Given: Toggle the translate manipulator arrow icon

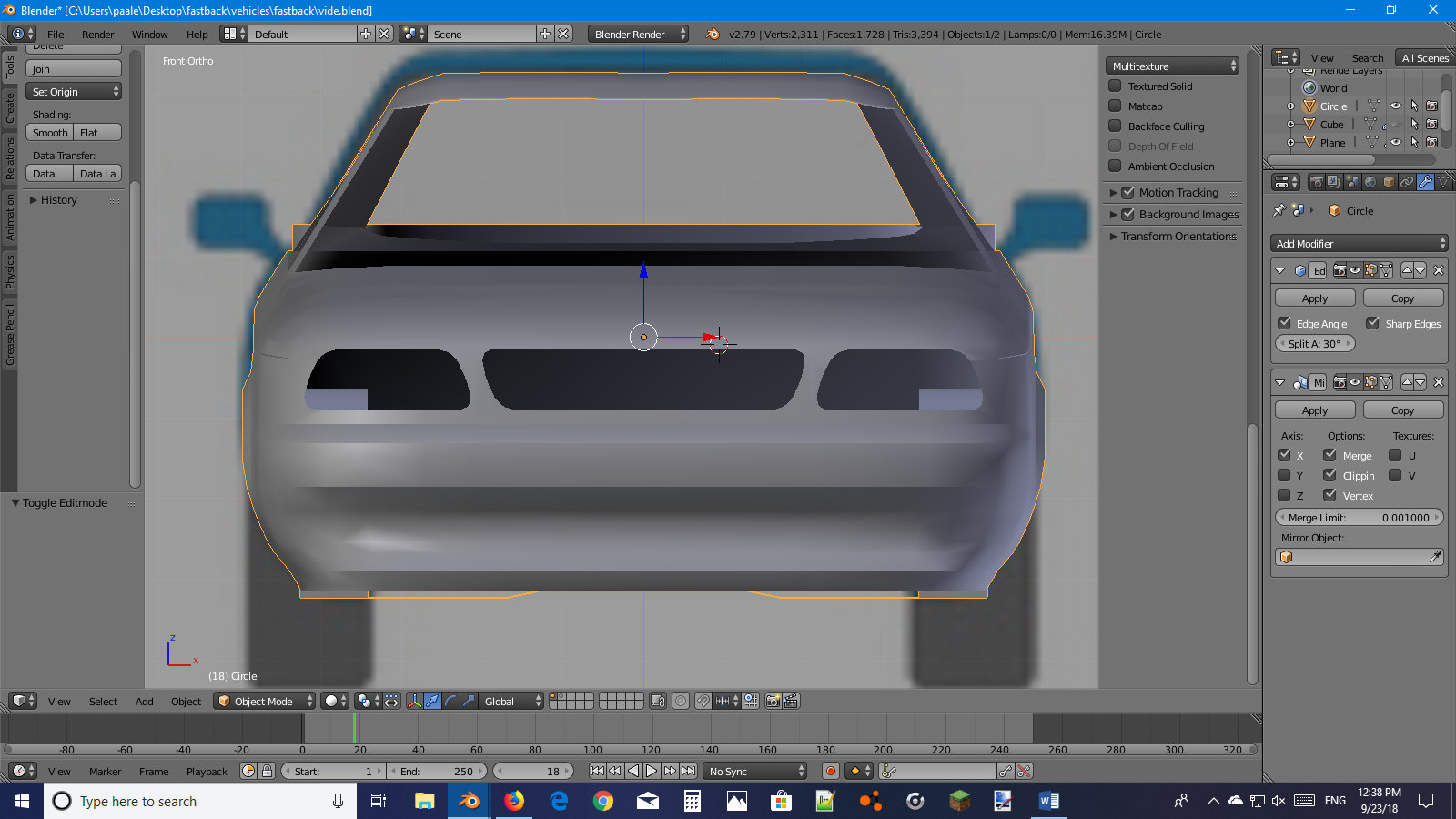Looking at the screenshot, I should coord(432,701).
